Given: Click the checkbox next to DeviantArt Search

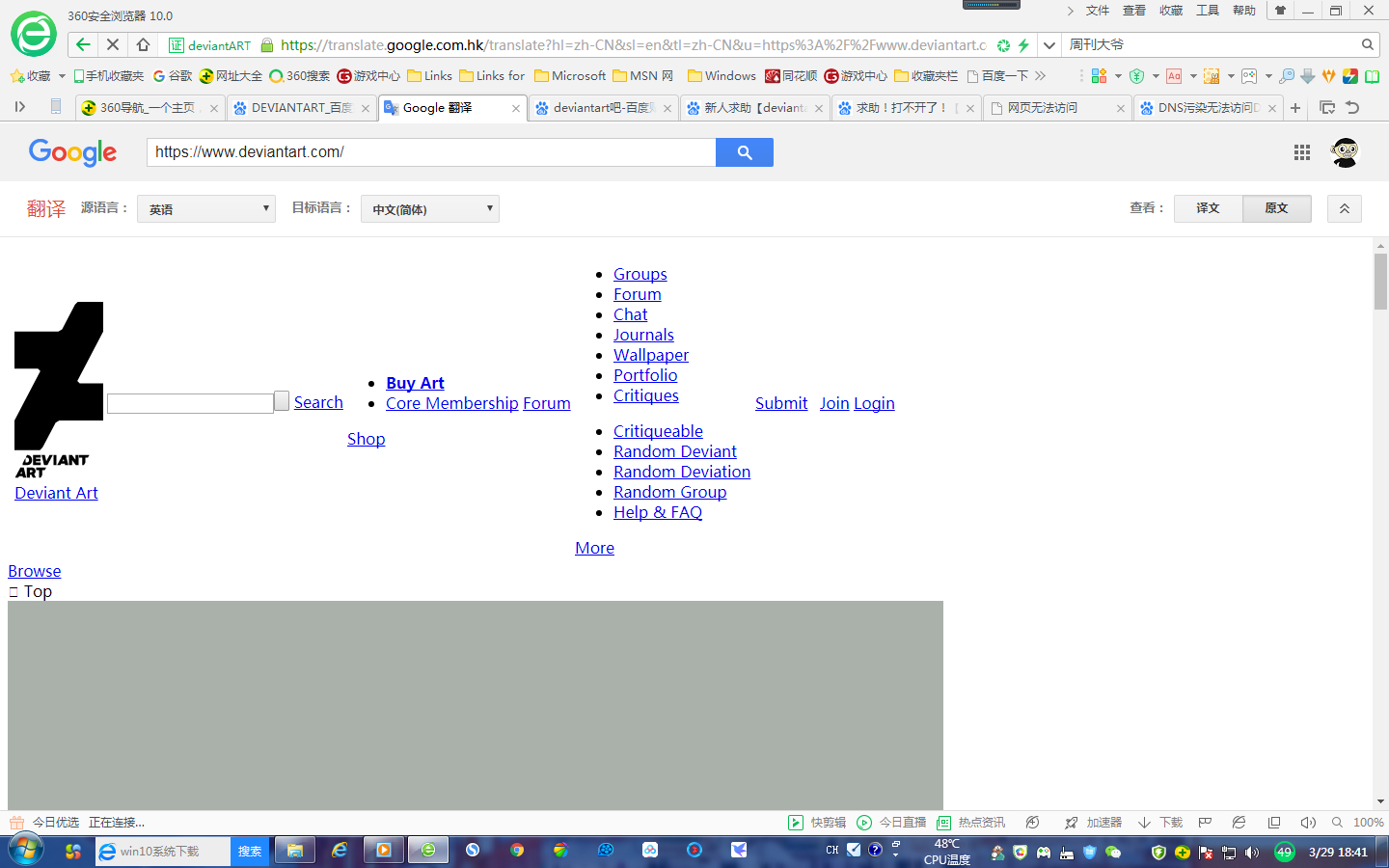Looking at the screenshot, I should [282, 400].
